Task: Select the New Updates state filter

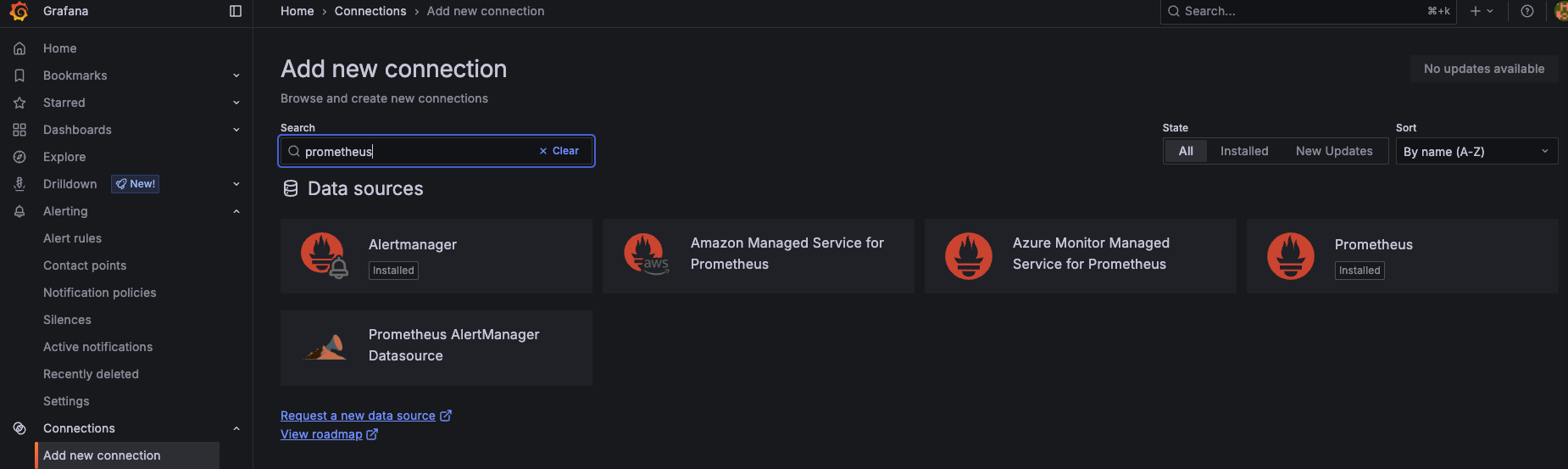Action: point(1334,151)
